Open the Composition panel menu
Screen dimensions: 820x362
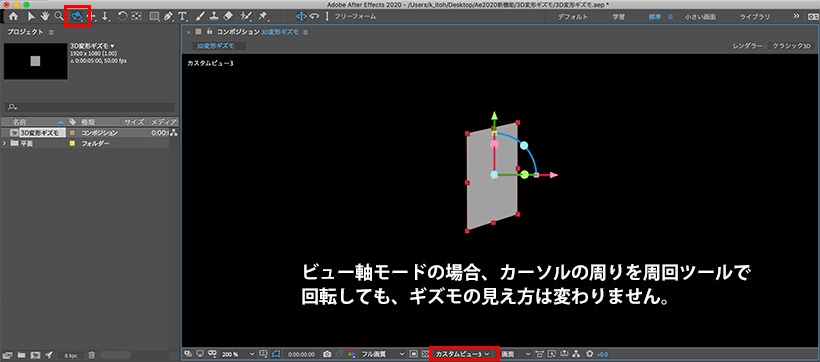(x=305, y=32)
